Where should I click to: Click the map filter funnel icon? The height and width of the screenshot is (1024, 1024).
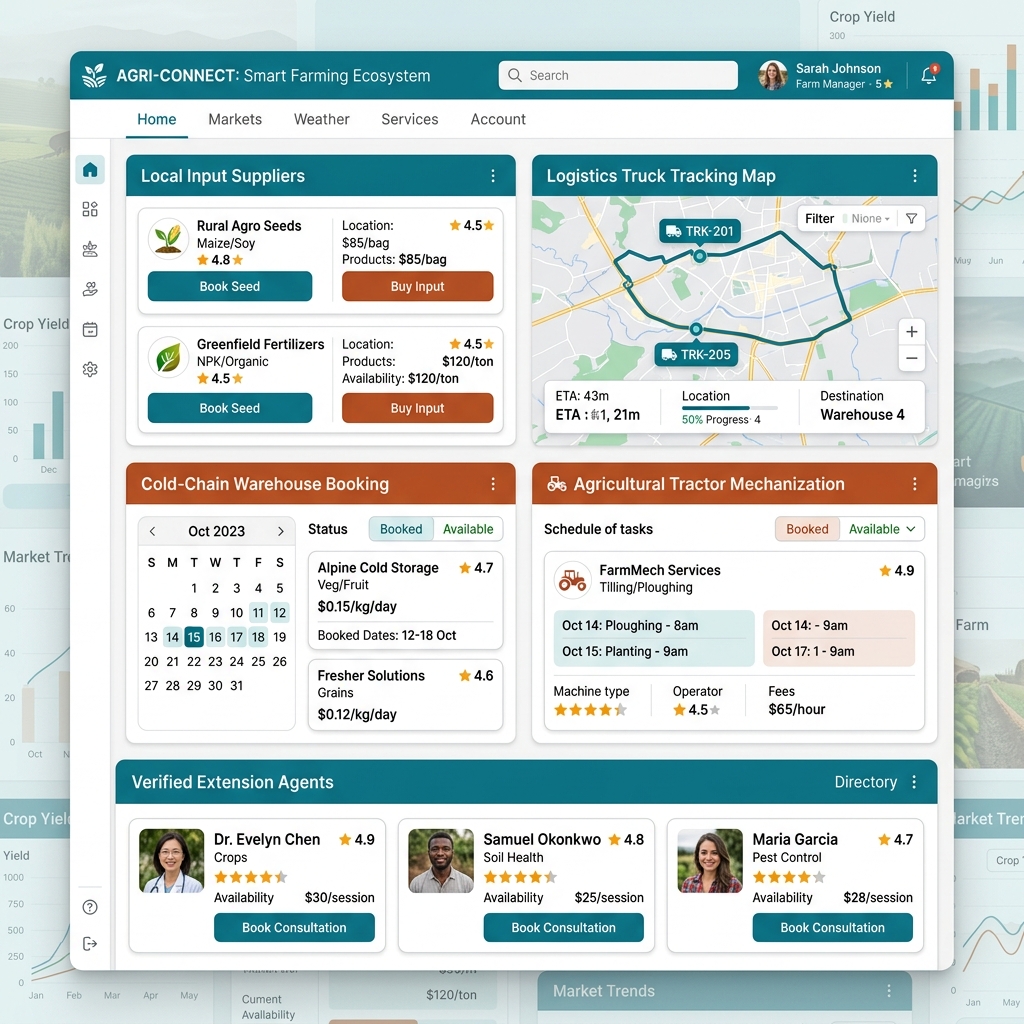tap(912, 219)
